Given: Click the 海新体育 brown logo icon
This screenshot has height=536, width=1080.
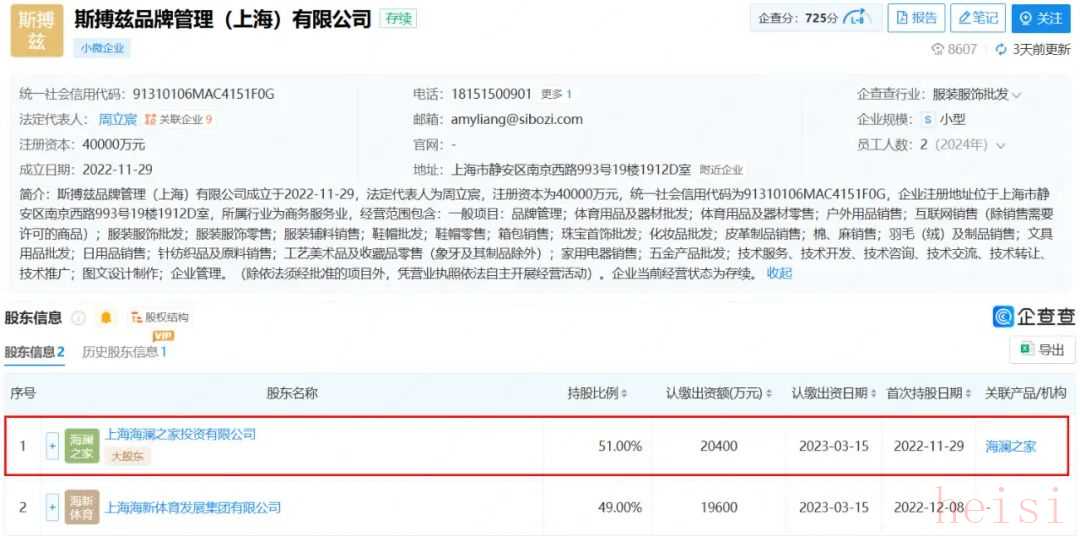Looking at the screenshot, I should point(82,507).
